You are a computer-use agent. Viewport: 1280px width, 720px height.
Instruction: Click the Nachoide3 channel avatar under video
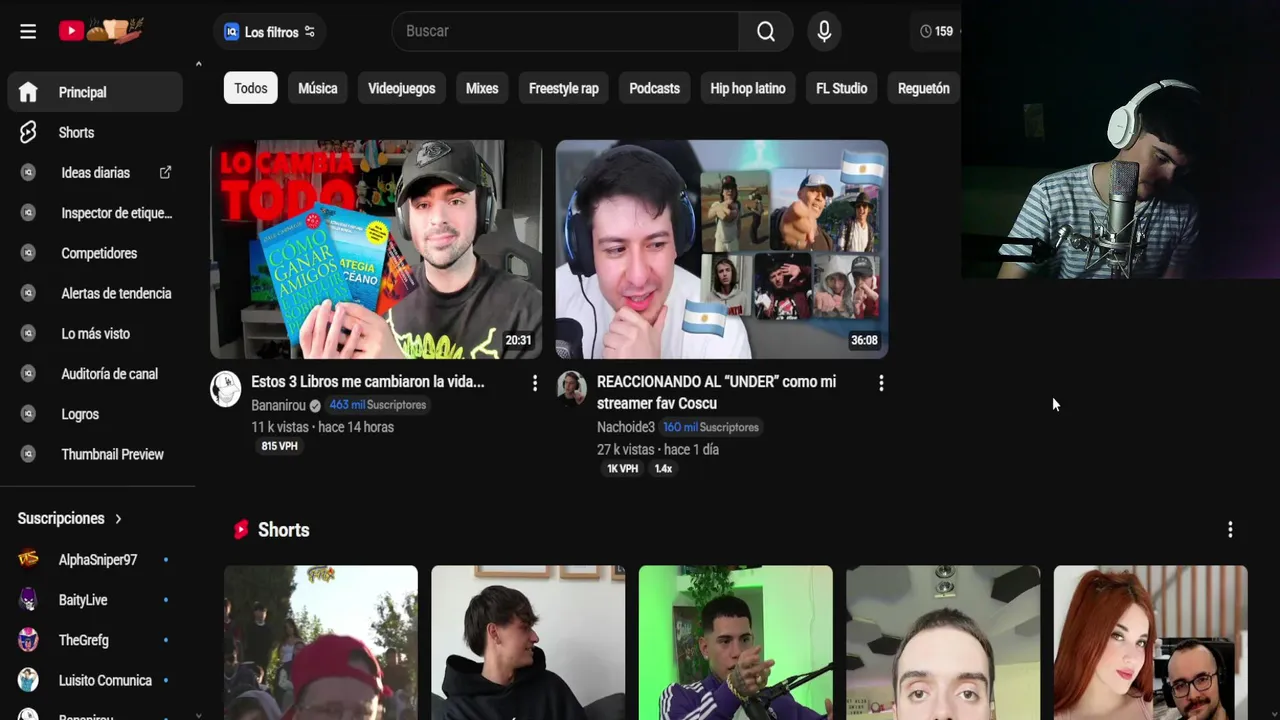coord(572,389)
